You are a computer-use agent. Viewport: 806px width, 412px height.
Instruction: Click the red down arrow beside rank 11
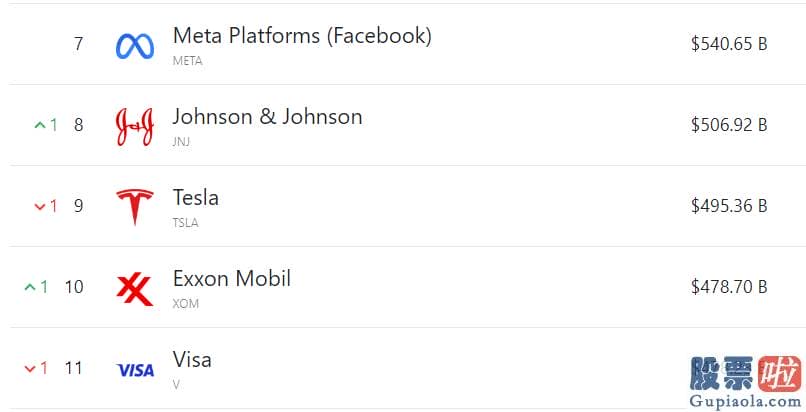coord(30,368)
